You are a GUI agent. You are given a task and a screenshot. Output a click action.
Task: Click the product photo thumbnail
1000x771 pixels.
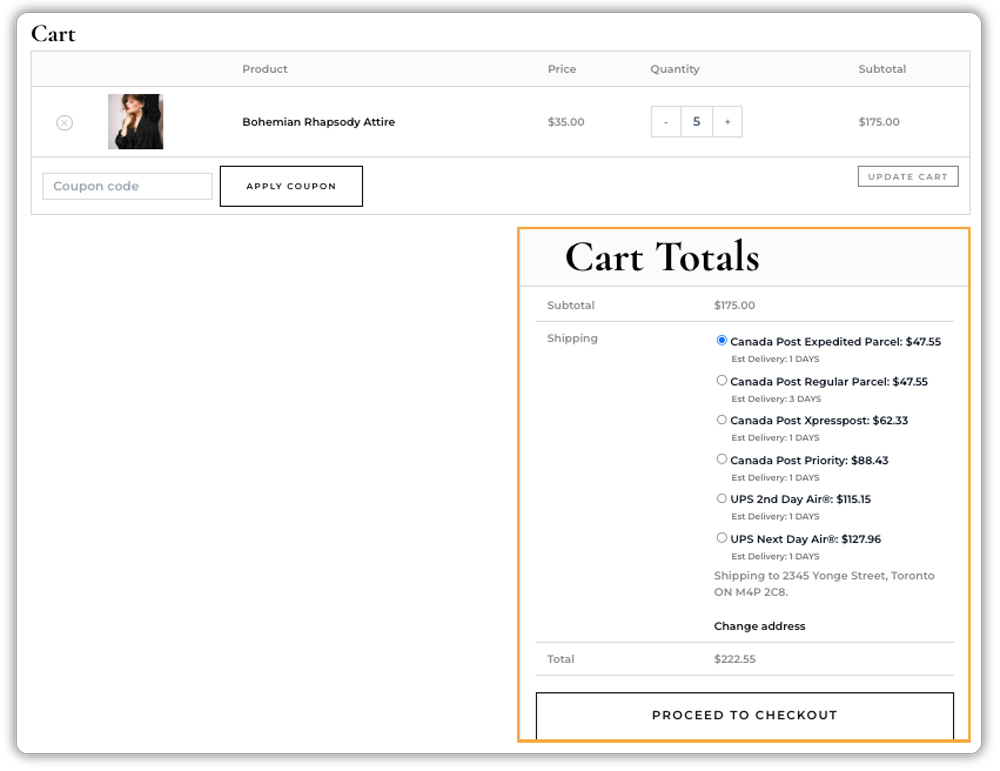pyautogui.click(x=136, y=121)
